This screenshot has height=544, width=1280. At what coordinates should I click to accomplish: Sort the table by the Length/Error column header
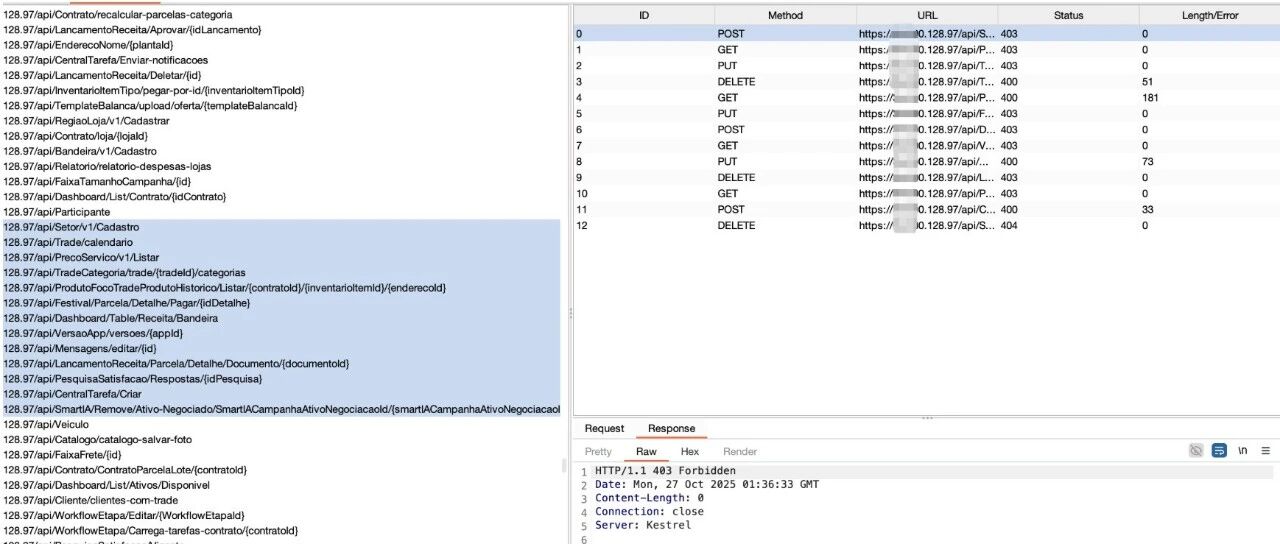(1209, 15)
